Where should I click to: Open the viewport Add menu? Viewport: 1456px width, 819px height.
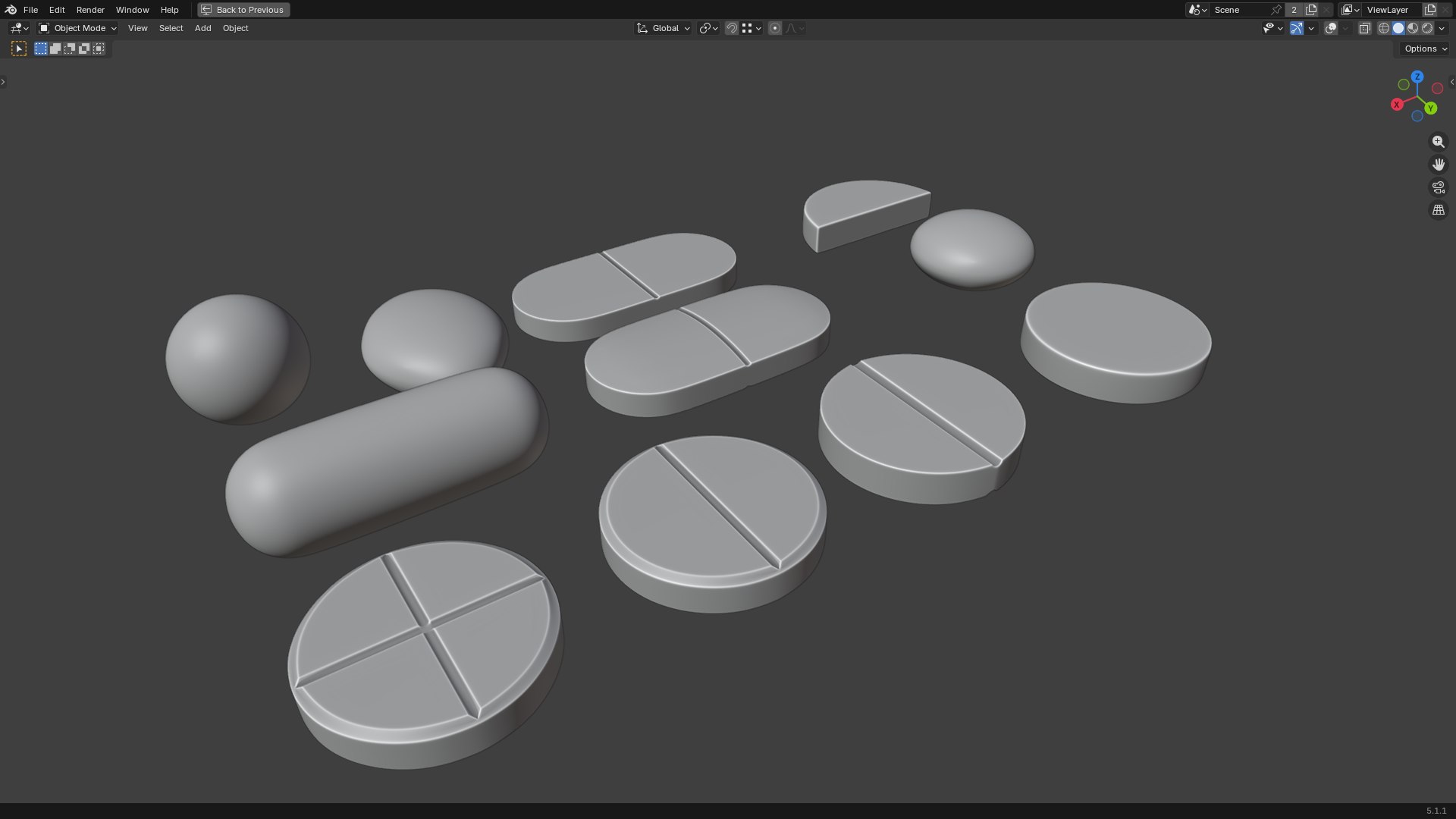tap(202, 28)
